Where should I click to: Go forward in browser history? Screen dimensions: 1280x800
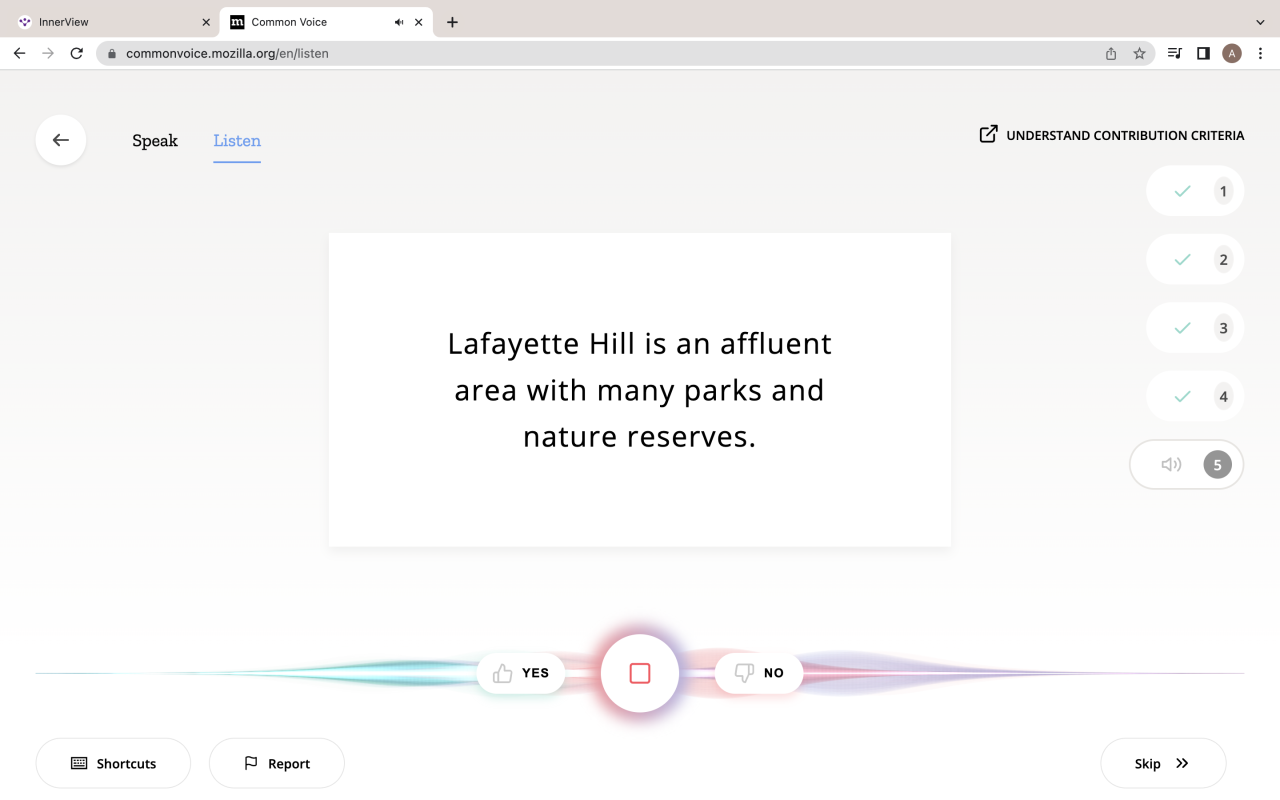[x=48, y=53]
